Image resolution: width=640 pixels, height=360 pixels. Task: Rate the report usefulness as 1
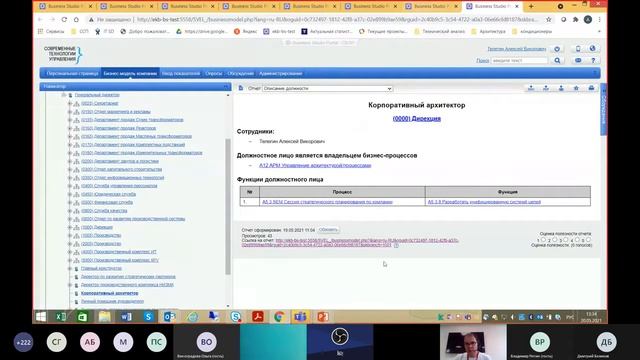click(x=543, y=240)
